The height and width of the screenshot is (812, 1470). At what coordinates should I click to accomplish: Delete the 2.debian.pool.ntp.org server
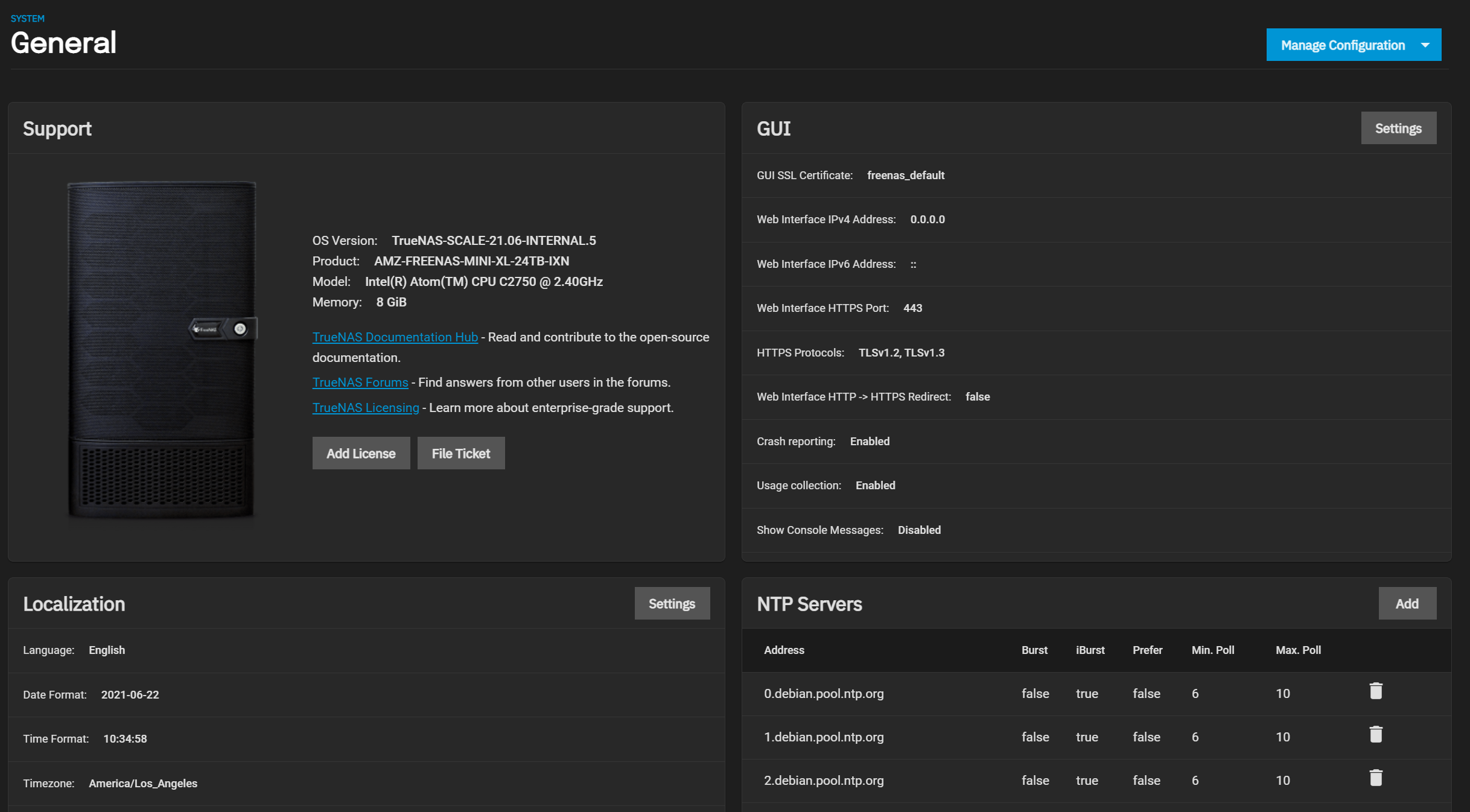point(1375,778)
